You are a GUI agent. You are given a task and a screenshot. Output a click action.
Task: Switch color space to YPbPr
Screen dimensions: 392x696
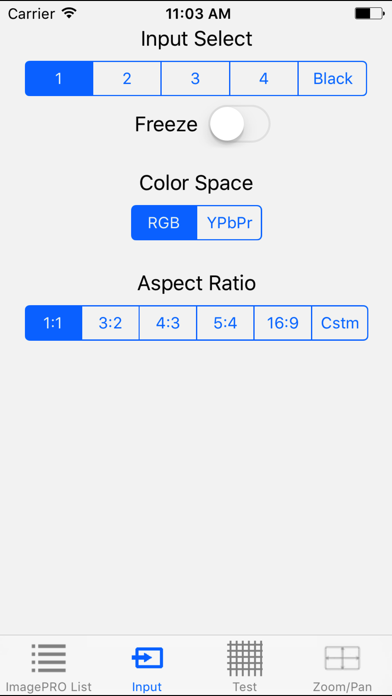230,223
